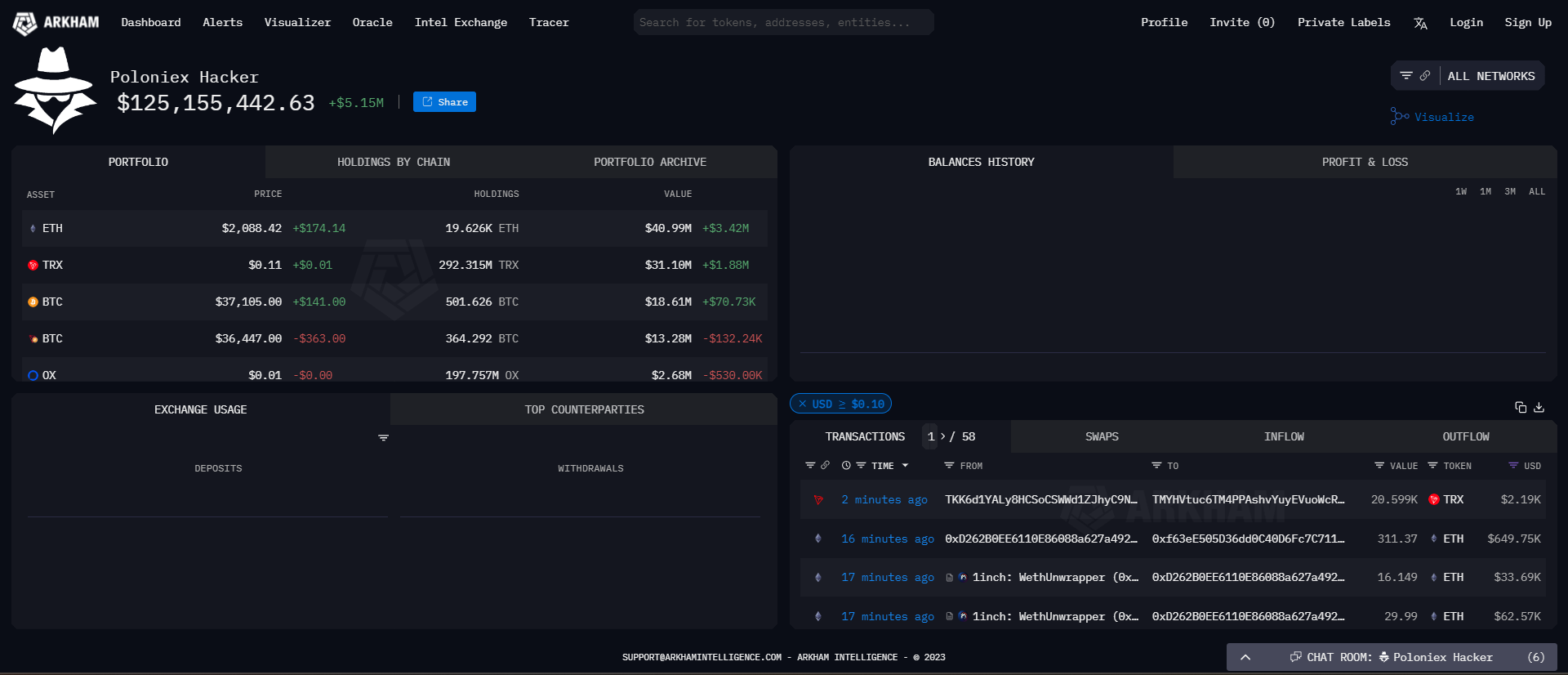Select the 1W chart range
This screenshot has width=1568, height=675.
click(x=1461, y=191)
